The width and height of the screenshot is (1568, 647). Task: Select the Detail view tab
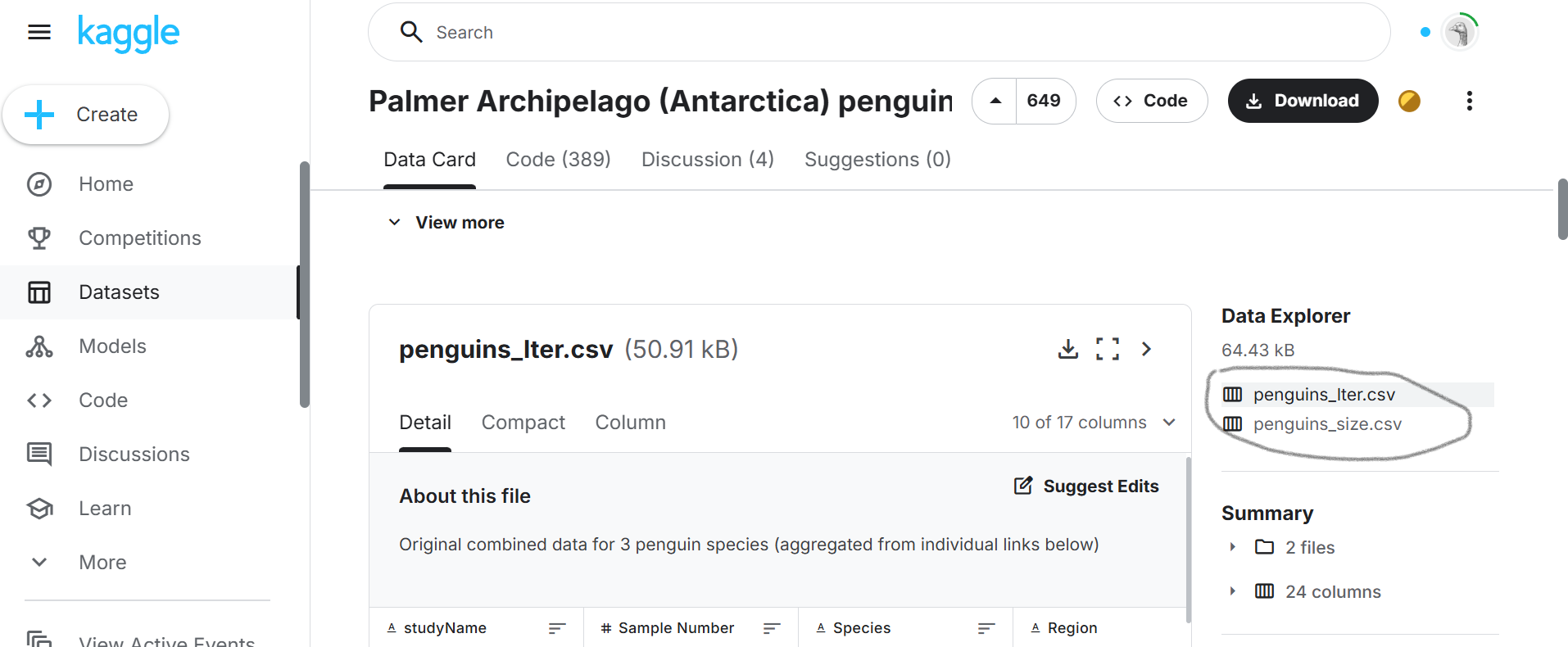click(x=425, y=423)
